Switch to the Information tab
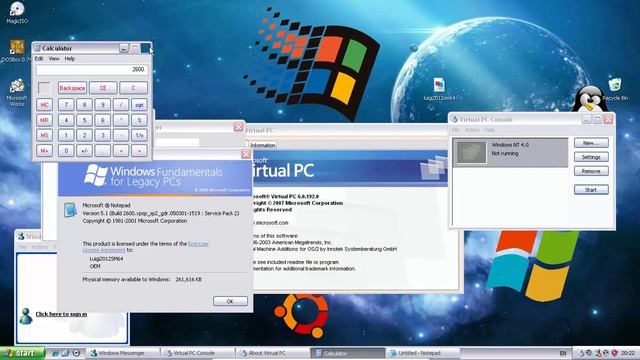The width and height of the screenshot is (640, 360). (x=262, y=145)
